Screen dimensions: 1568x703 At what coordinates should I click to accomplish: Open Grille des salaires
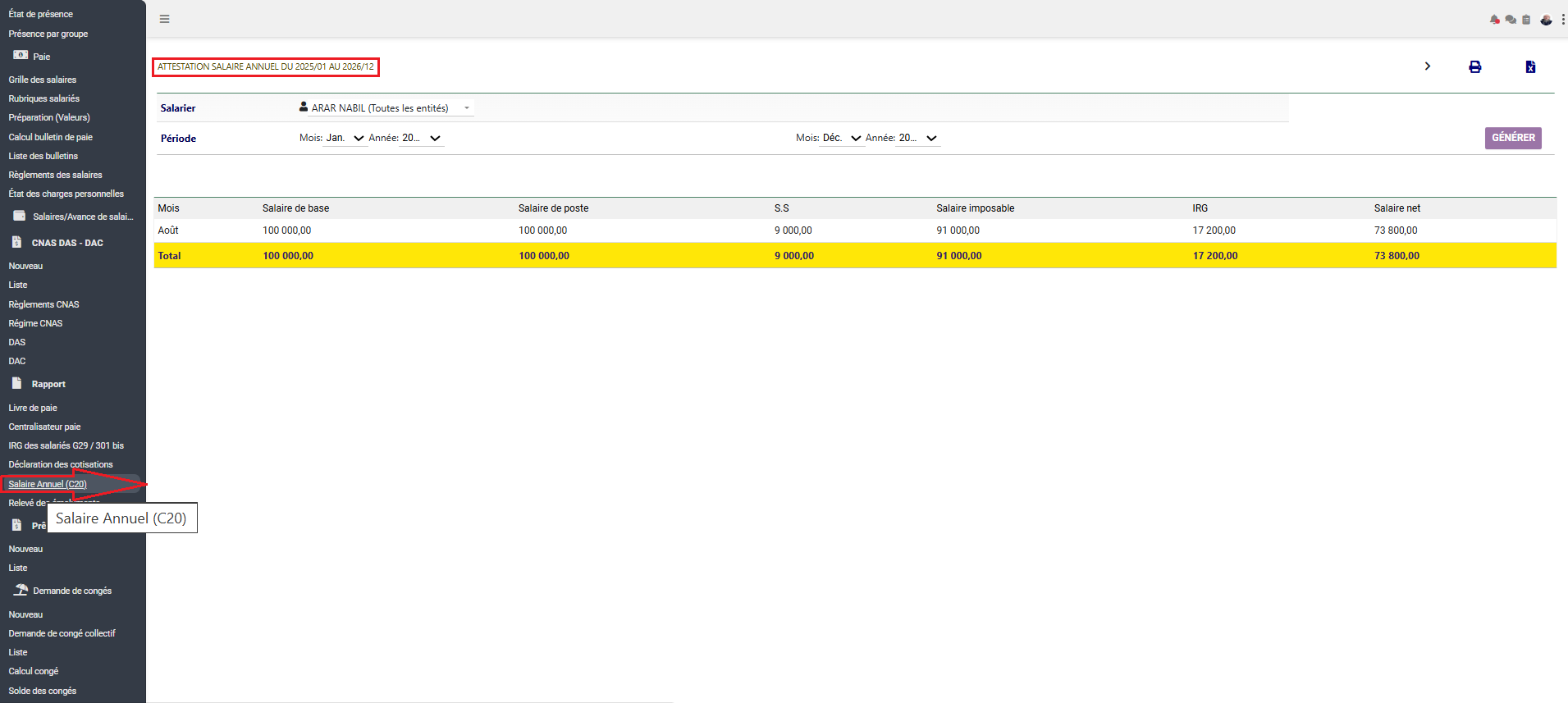point(43,80)
